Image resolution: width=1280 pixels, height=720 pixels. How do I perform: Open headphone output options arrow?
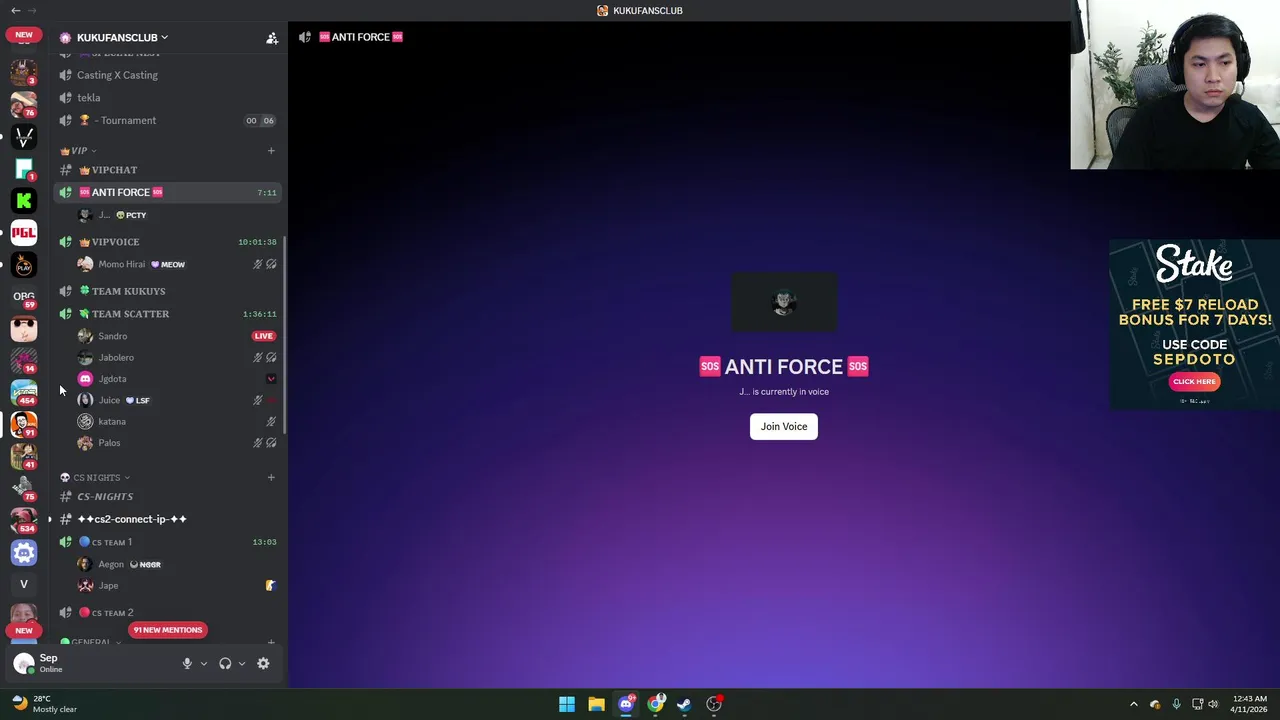(x=242, y=663)
